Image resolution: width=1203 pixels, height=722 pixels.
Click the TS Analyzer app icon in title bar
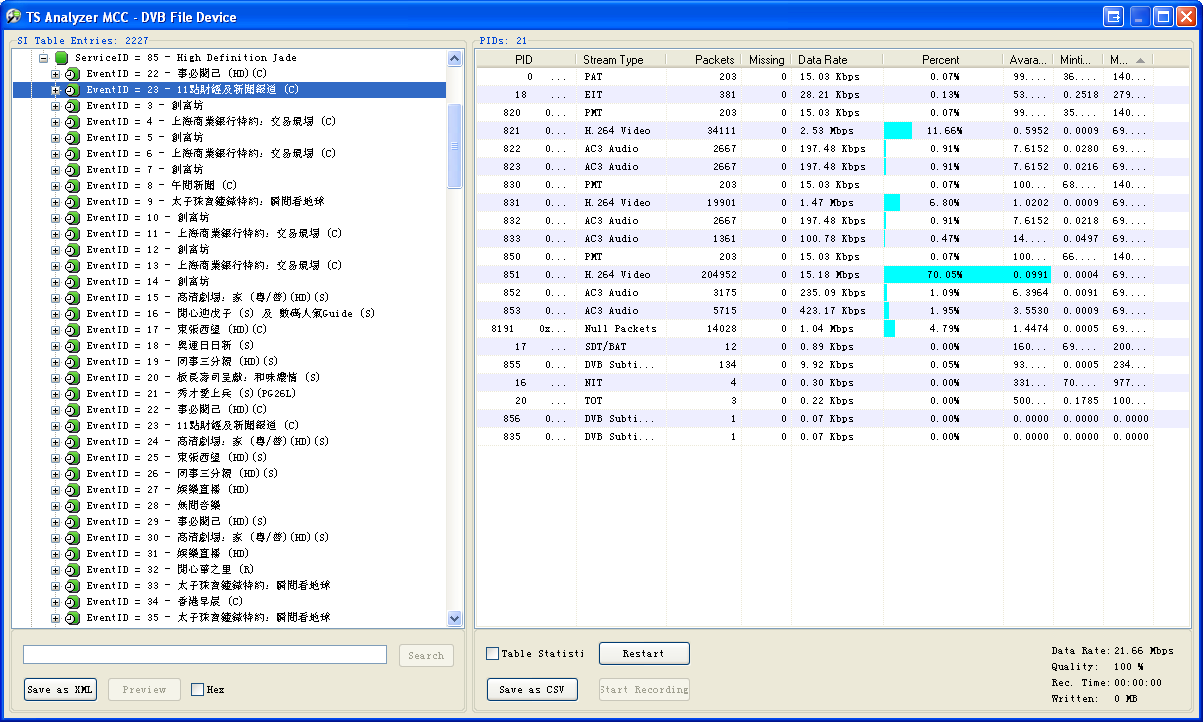(14, 16)
